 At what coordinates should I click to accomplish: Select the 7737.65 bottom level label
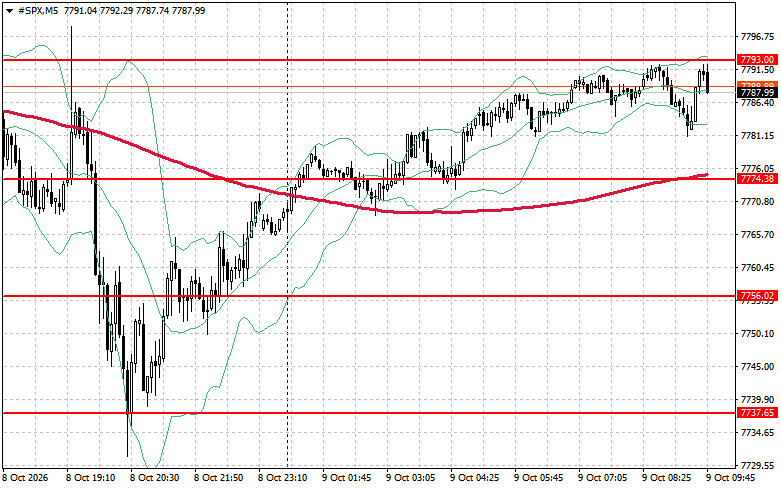(x=757, y=413)
